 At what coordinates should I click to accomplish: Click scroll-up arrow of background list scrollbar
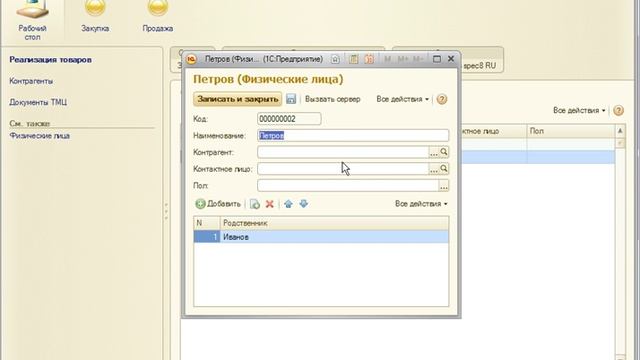[x=620, y=131]
